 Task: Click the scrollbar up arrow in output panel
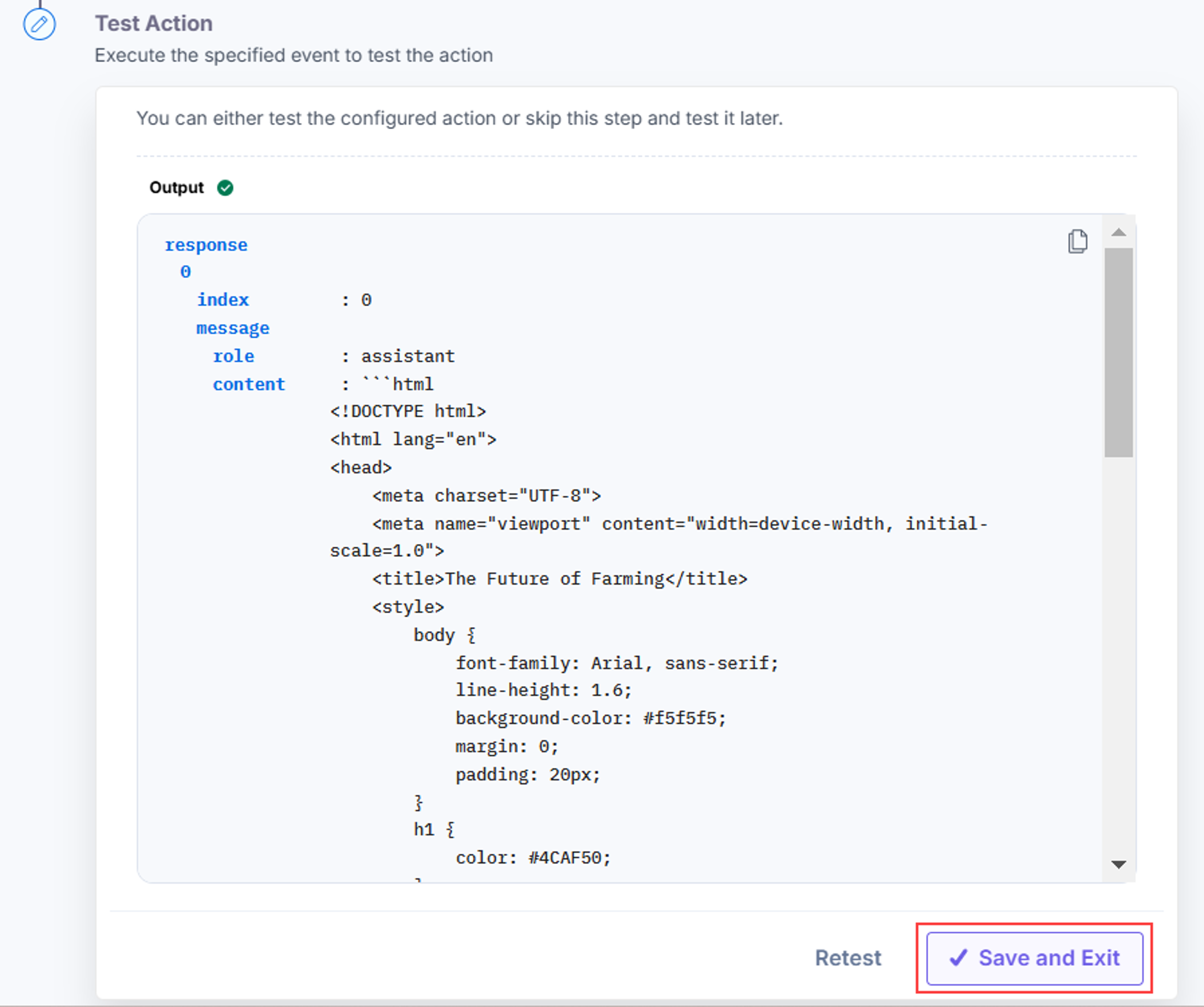point(1118,232)
